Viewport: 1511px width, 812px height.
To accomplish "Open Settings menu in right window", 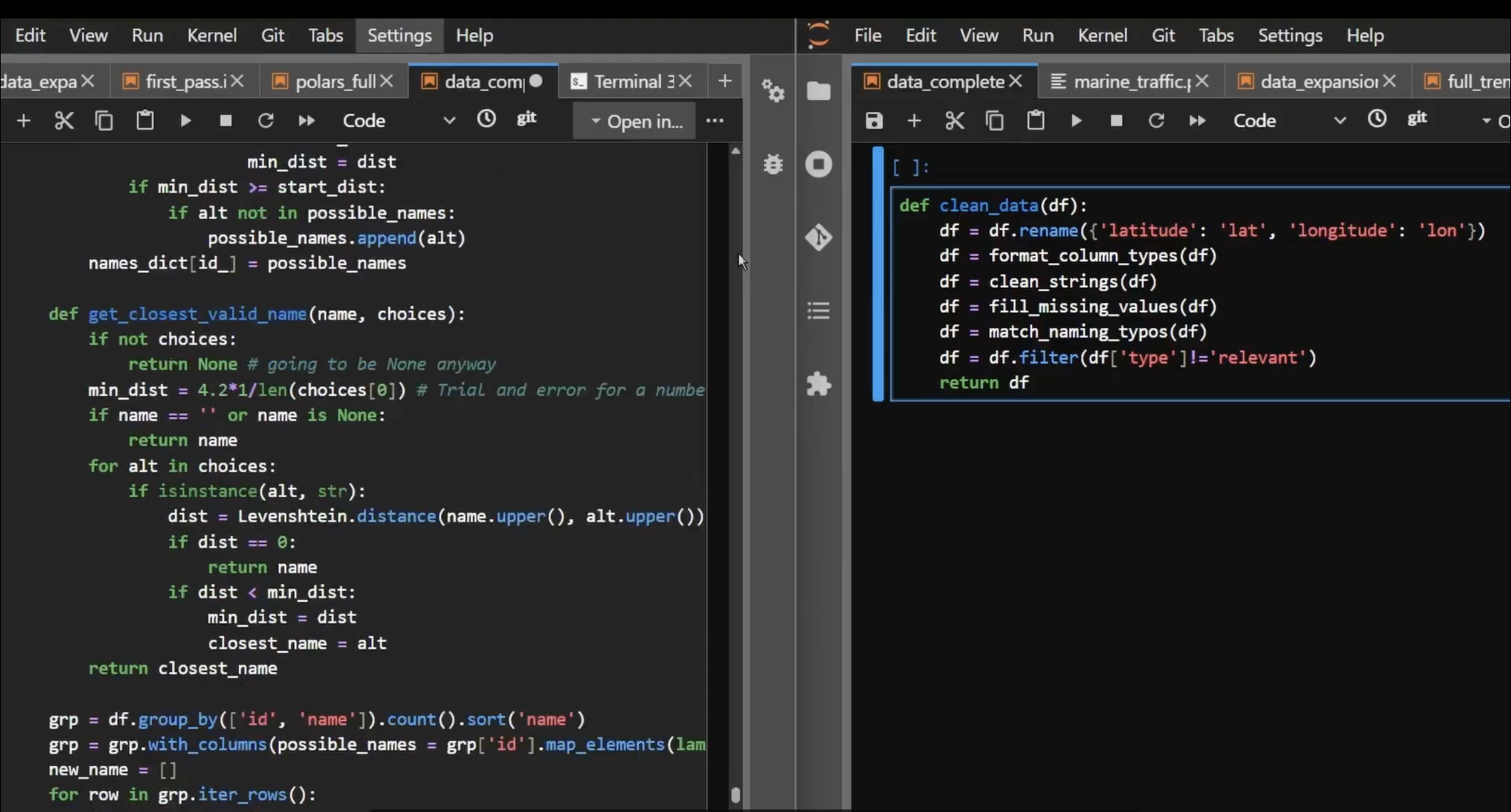I will [x=1290, y=36].
